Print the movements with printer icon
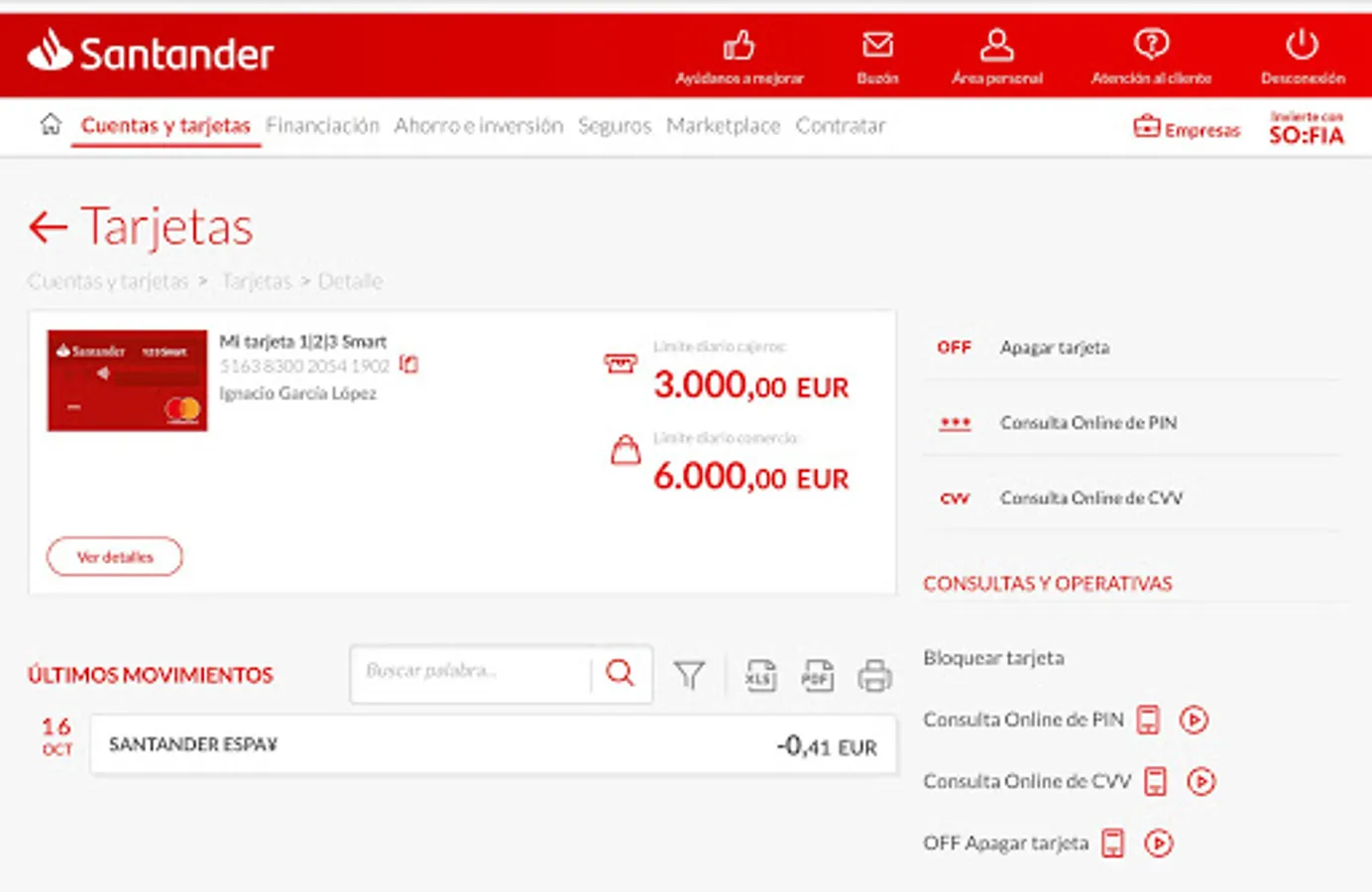 [x=874, y=675]
